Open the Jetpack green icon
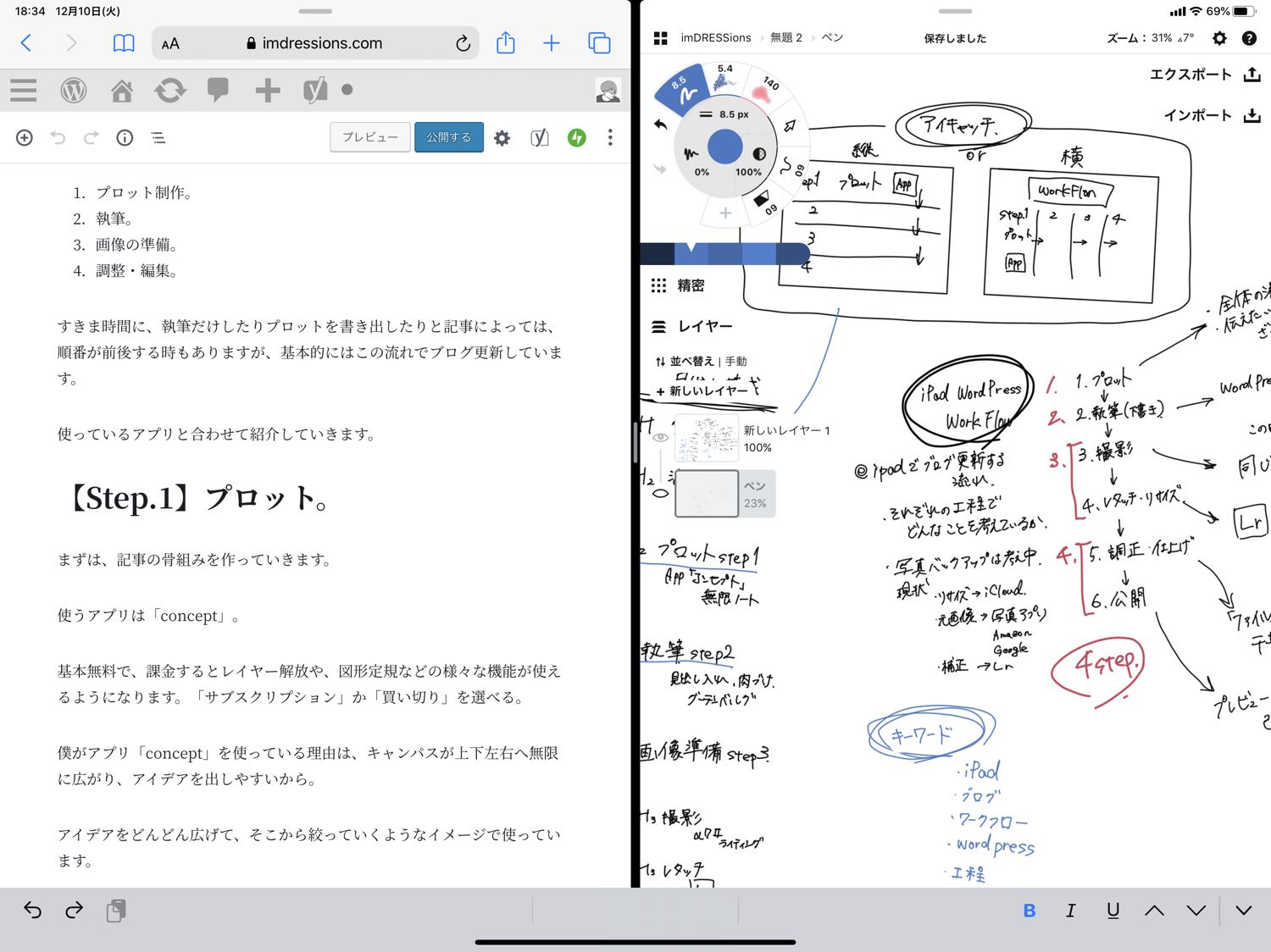 pyautogui.click(x=577, y=137)
